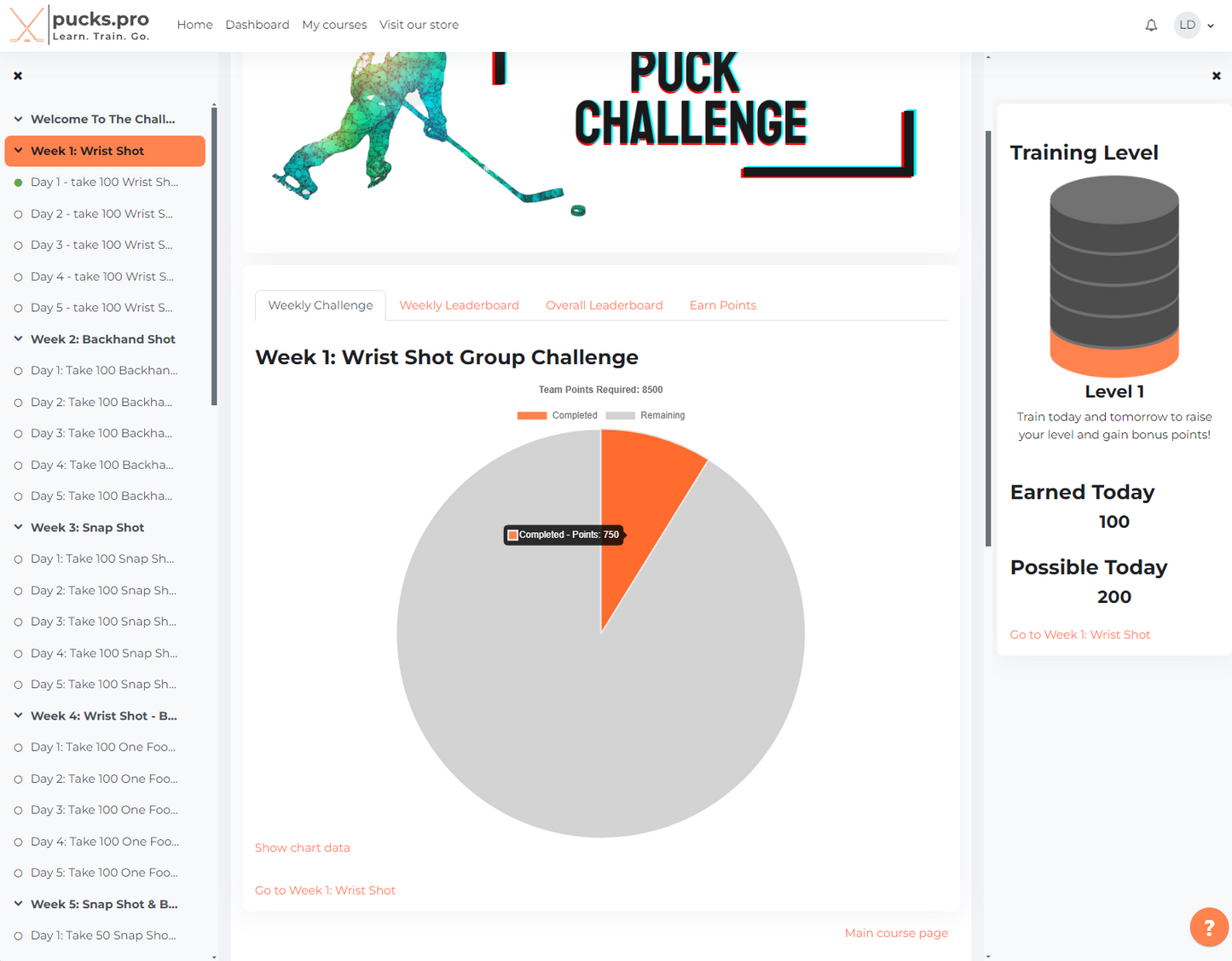Open the notifications bell
The image size is (1232, 961).
tap(1151, 25)
